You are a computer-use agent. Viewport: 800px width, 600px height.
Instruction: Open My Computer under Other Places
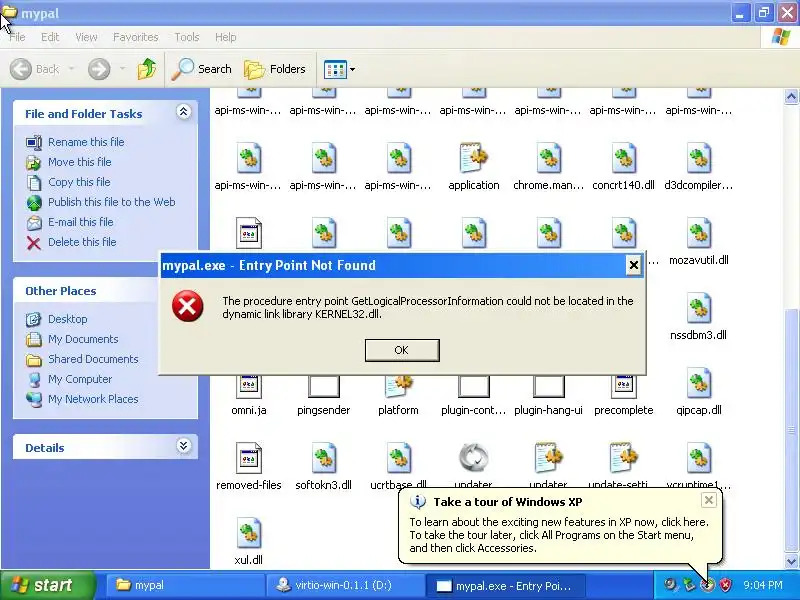point(80,379)
